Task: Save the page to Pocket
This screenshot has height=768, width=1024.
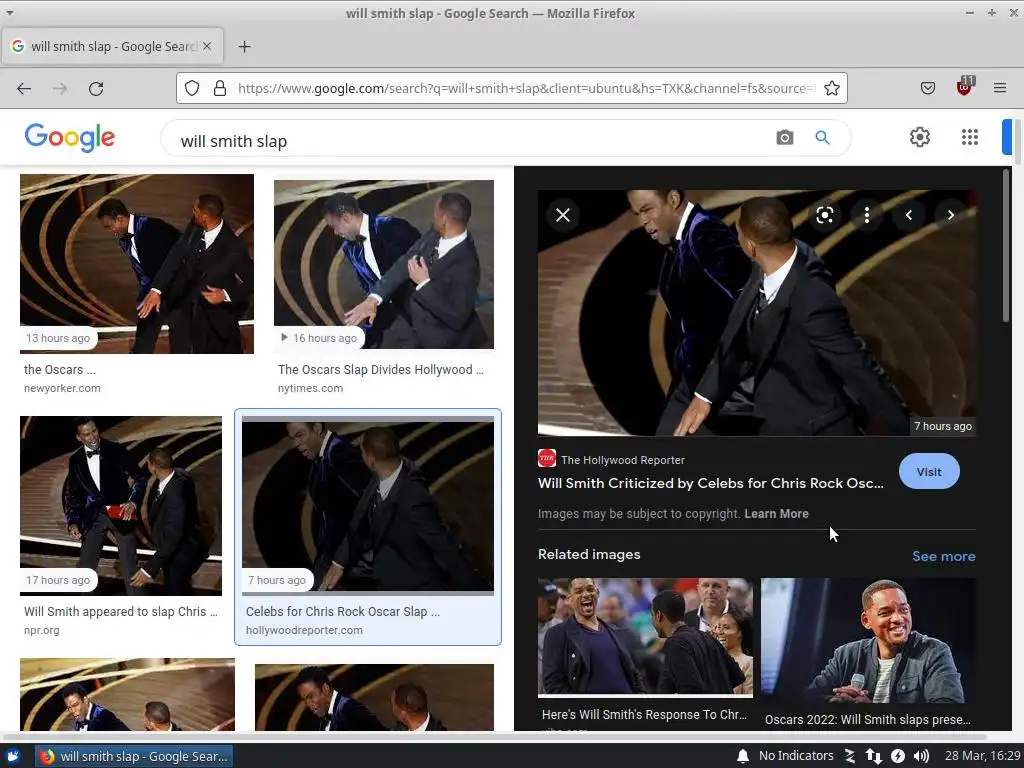Action: (927, 88)
